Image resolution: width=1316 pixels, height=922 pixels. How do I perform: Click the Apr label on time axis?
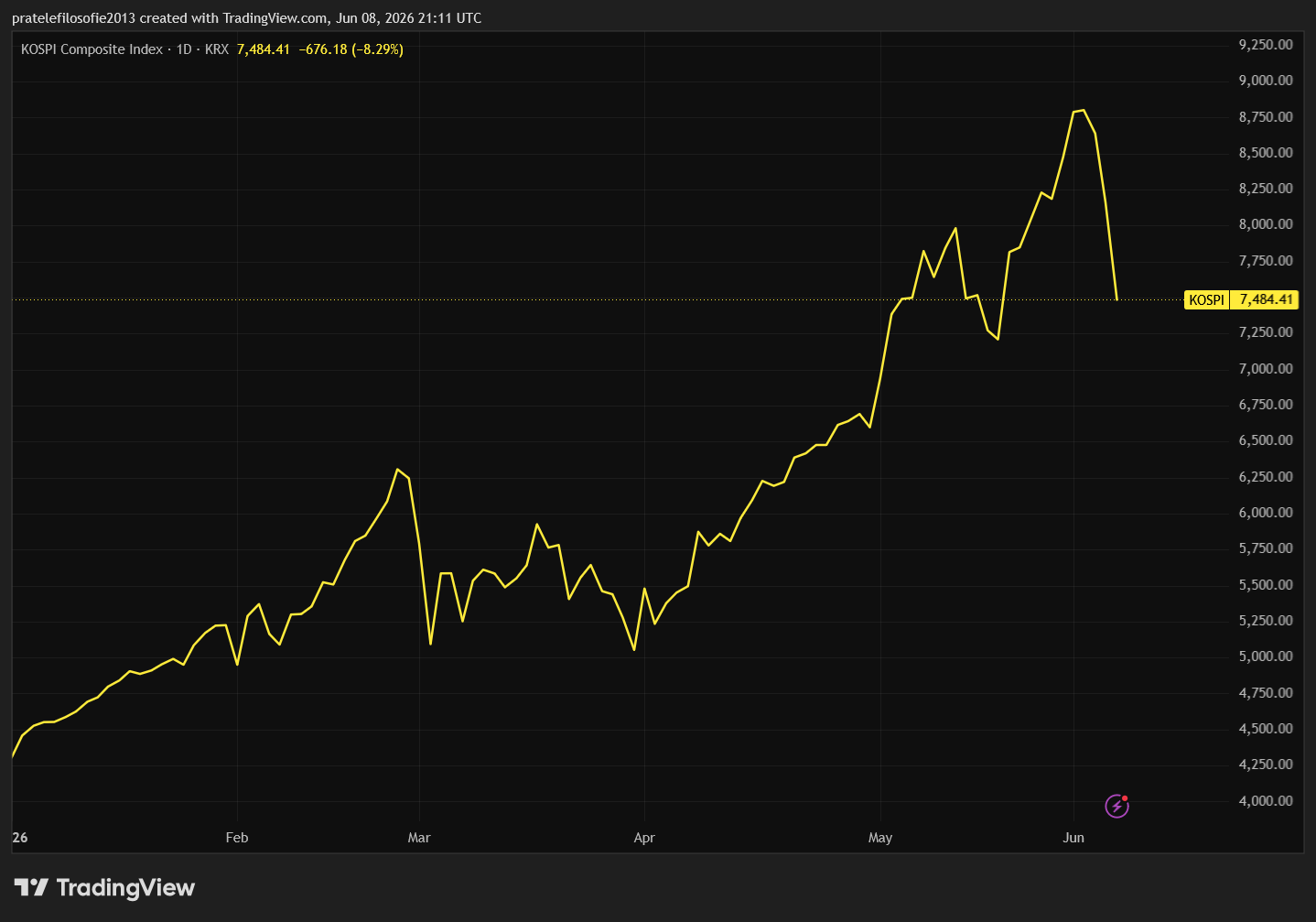pos(644,838)
